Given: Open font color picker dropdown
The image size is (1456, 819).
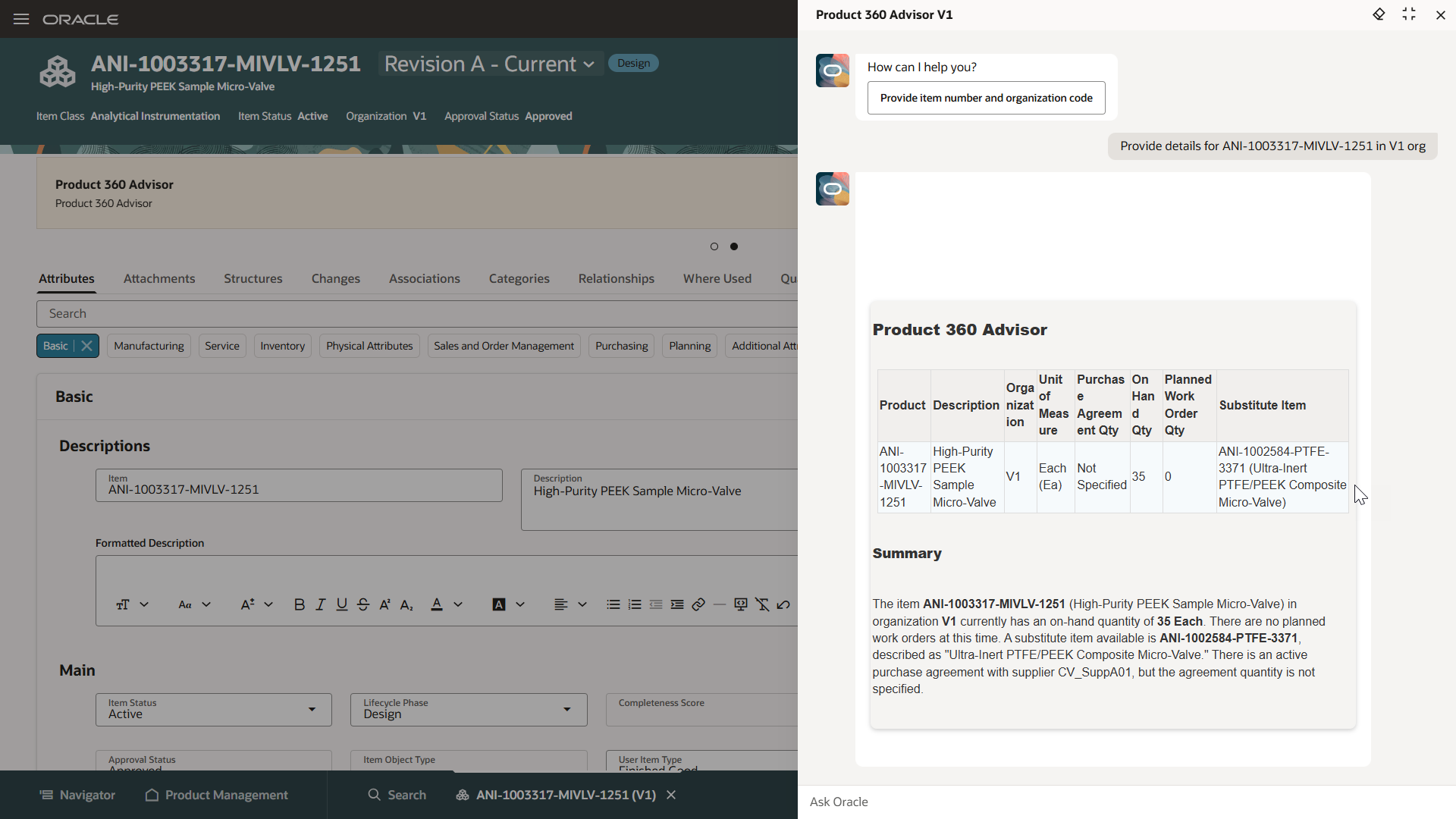Looking at the screenshot, I should tap(458, 604).
